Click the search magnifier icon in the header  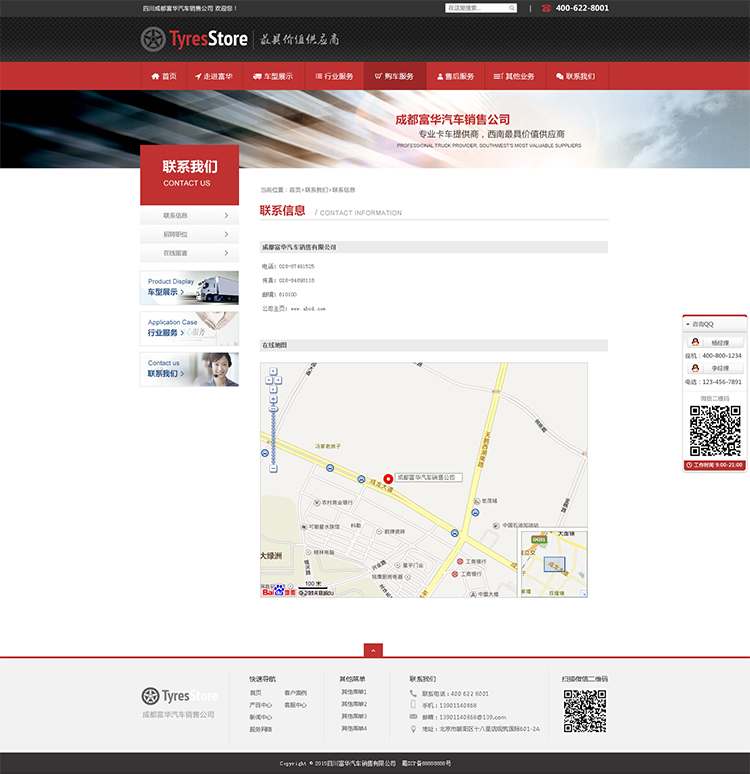[x=512, y=8]
